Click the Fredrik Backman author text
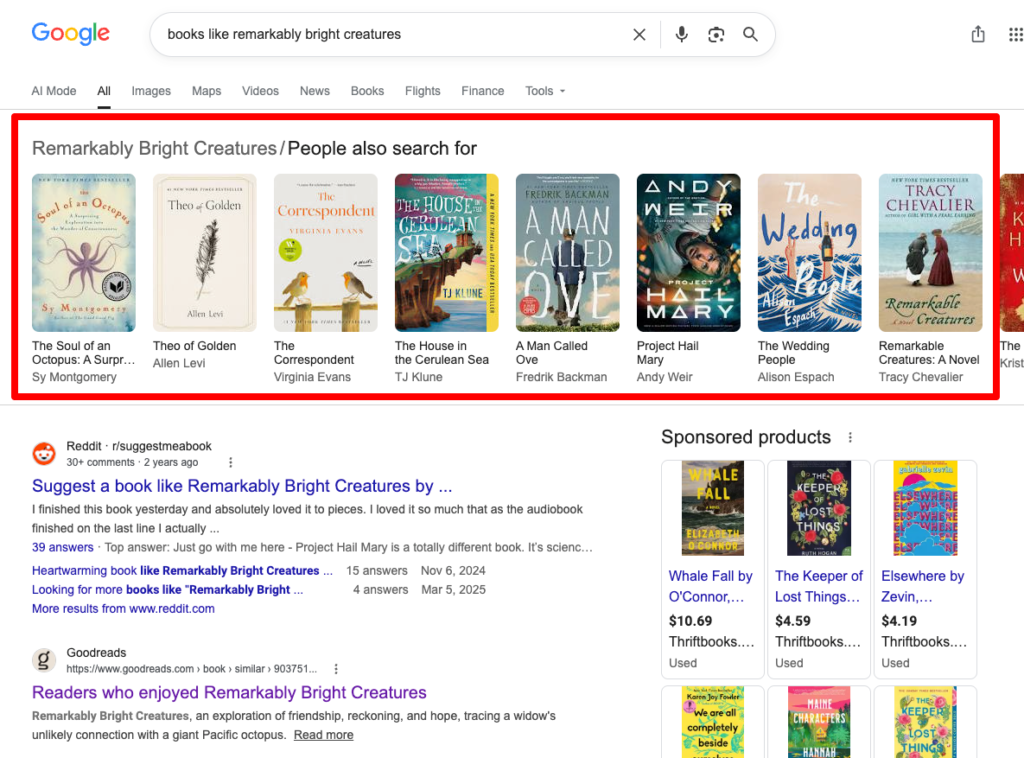 coord(561,377)
